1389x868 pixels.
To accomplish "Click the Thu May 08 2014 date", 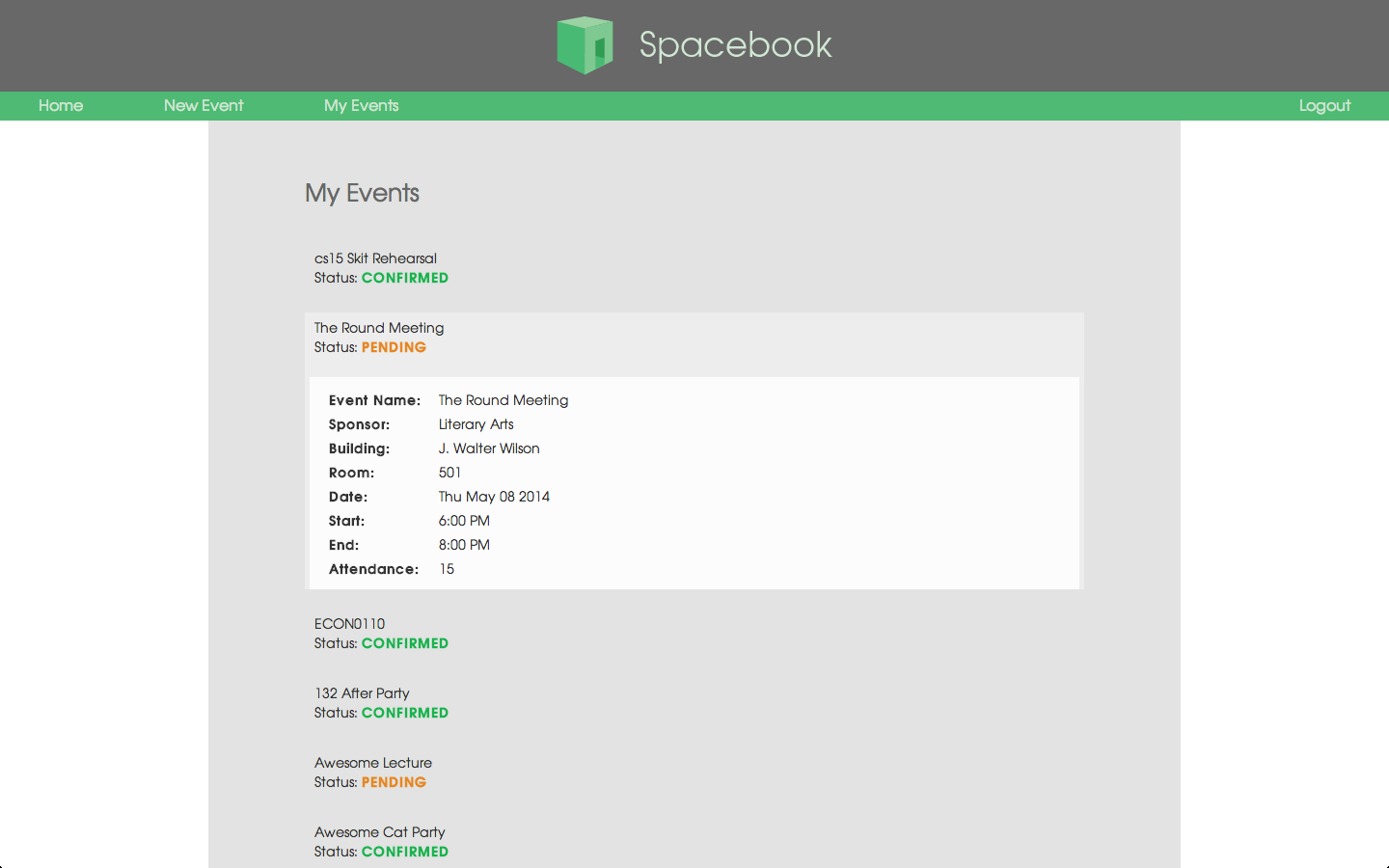I will coord(494,497).
